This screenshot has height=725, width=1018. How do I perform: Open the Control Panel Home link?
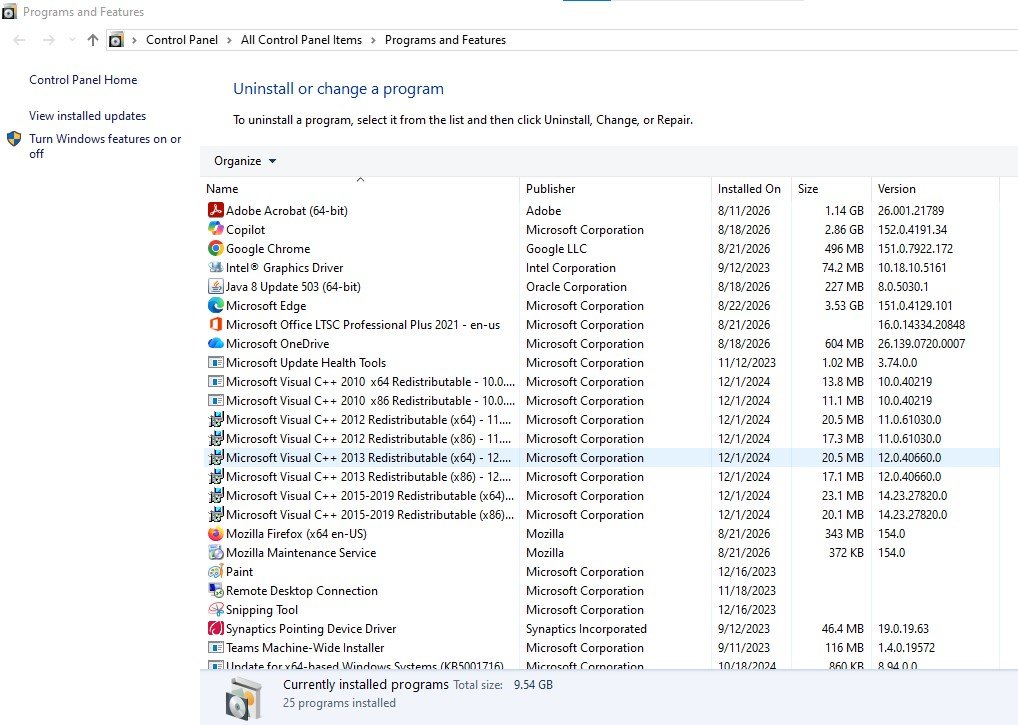coord(83,80)
